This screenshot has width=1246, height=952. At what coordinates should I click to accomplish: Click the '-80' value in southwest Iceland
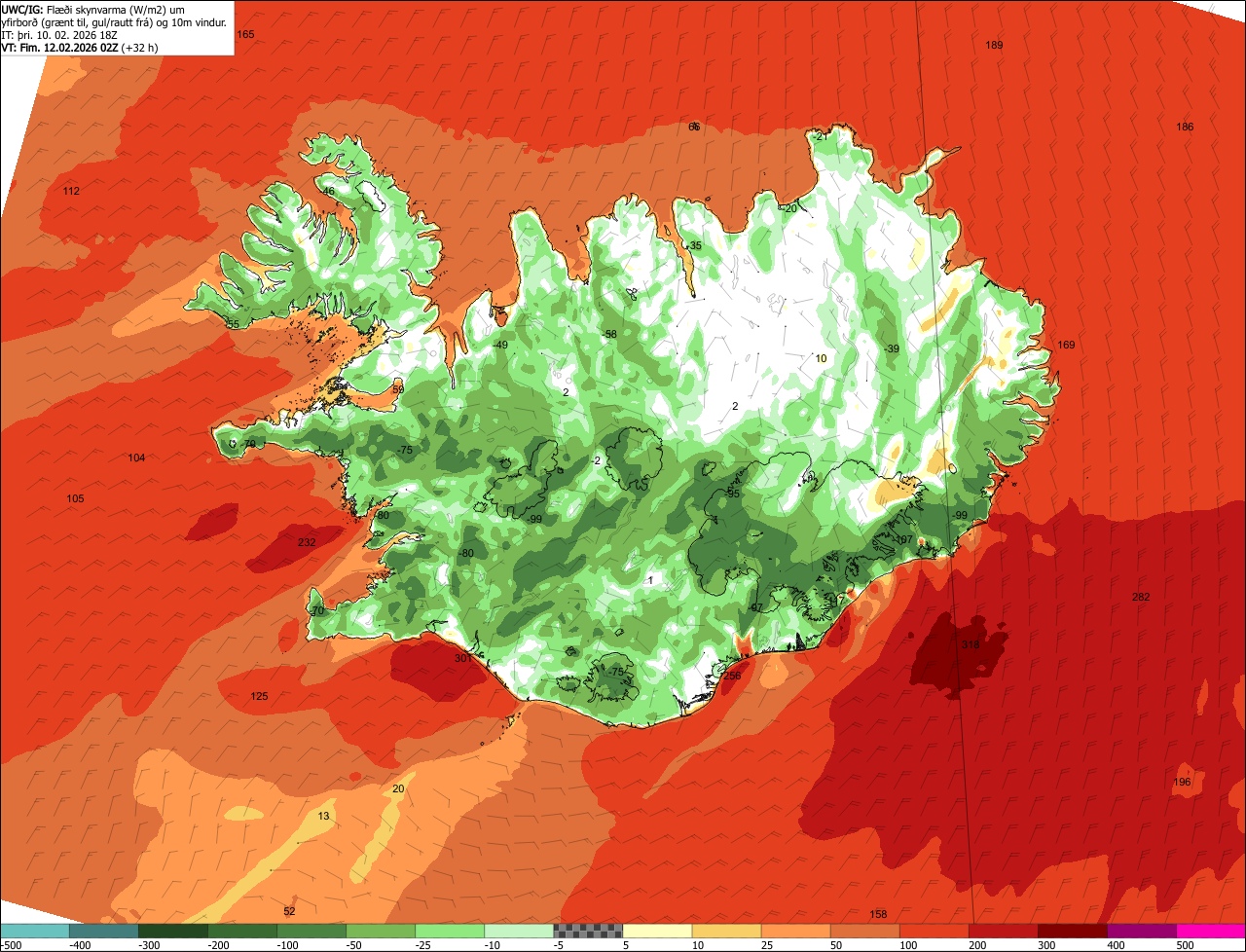tap(466, 554)
